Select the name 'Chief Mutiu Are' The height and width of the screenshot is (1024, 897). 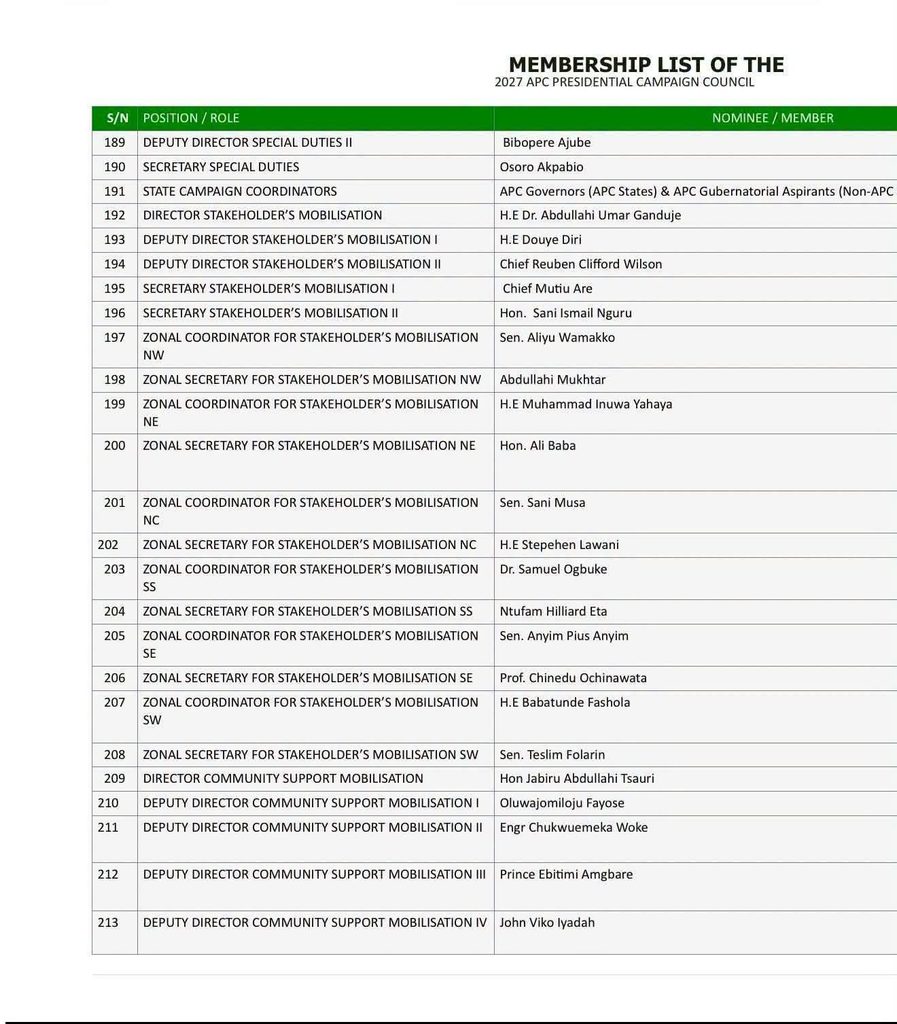coord(547,289)
